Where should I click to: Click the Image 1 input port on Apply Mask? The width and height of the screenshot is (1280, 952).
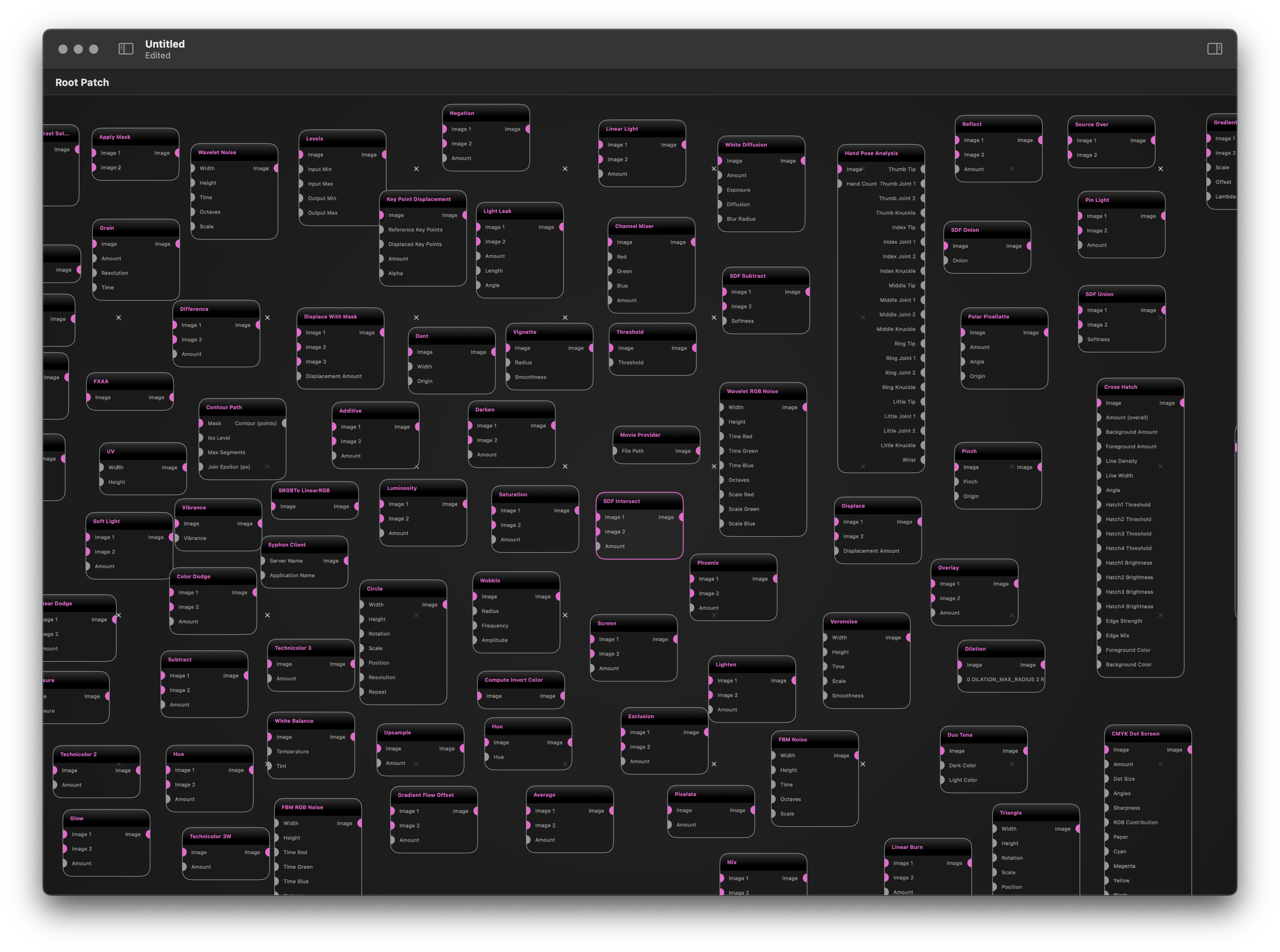(x=94, y=153)
